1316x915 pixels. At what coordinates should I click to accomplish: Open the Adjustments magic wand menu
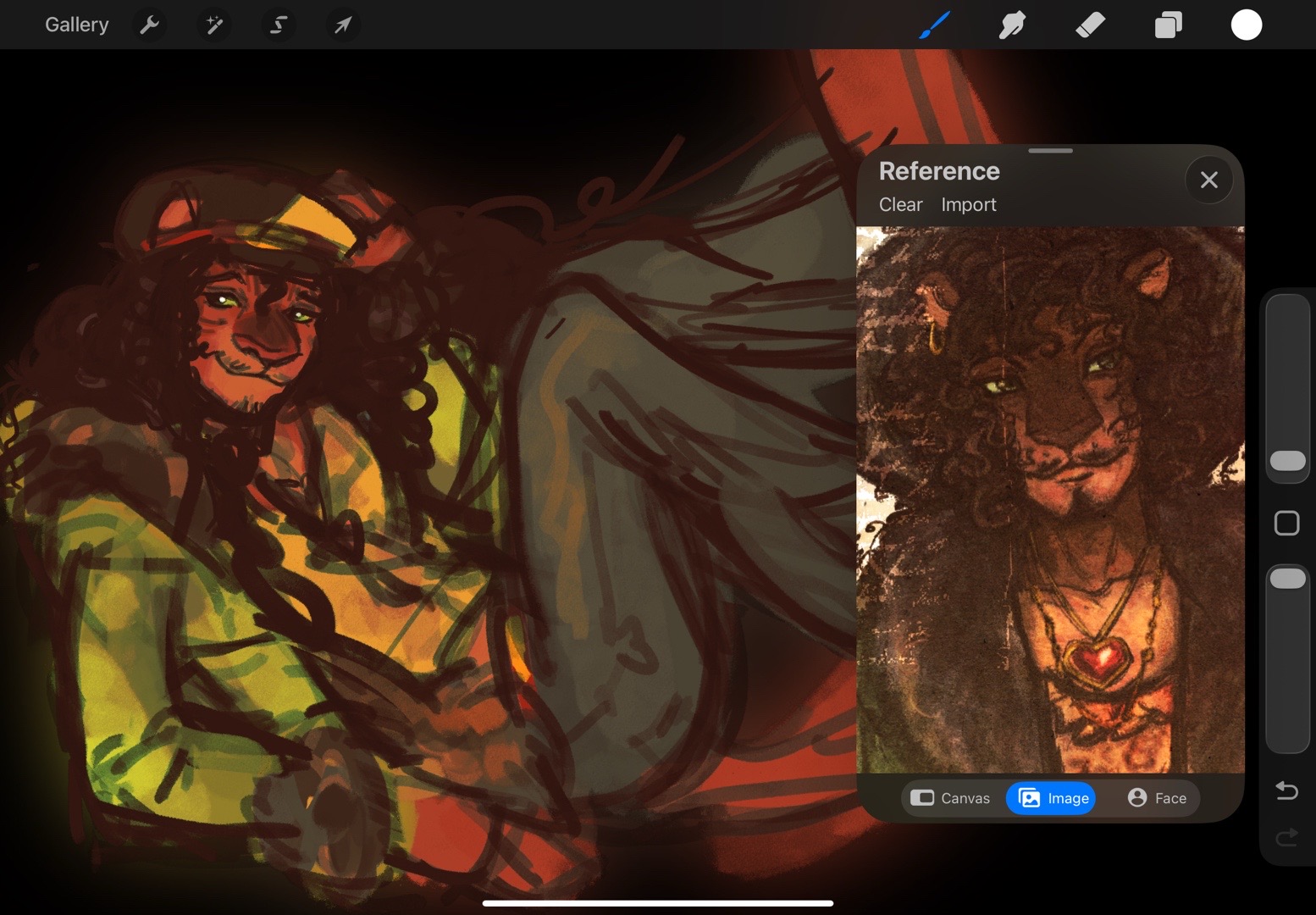tap(214, 25)
